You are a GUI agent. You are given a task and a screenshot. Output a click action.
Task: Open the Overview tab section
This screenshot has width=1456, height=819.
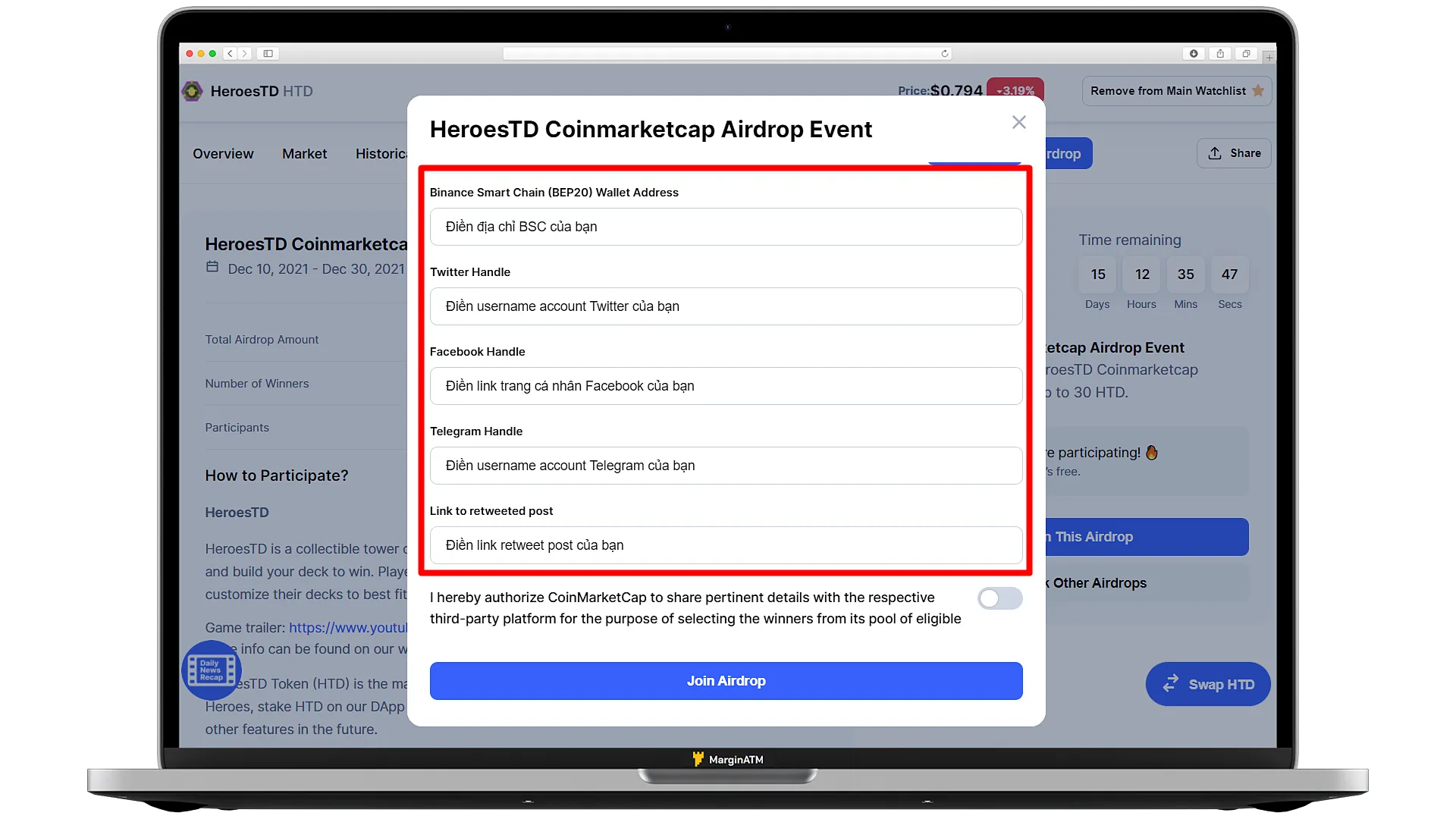[x=223, y=153]
